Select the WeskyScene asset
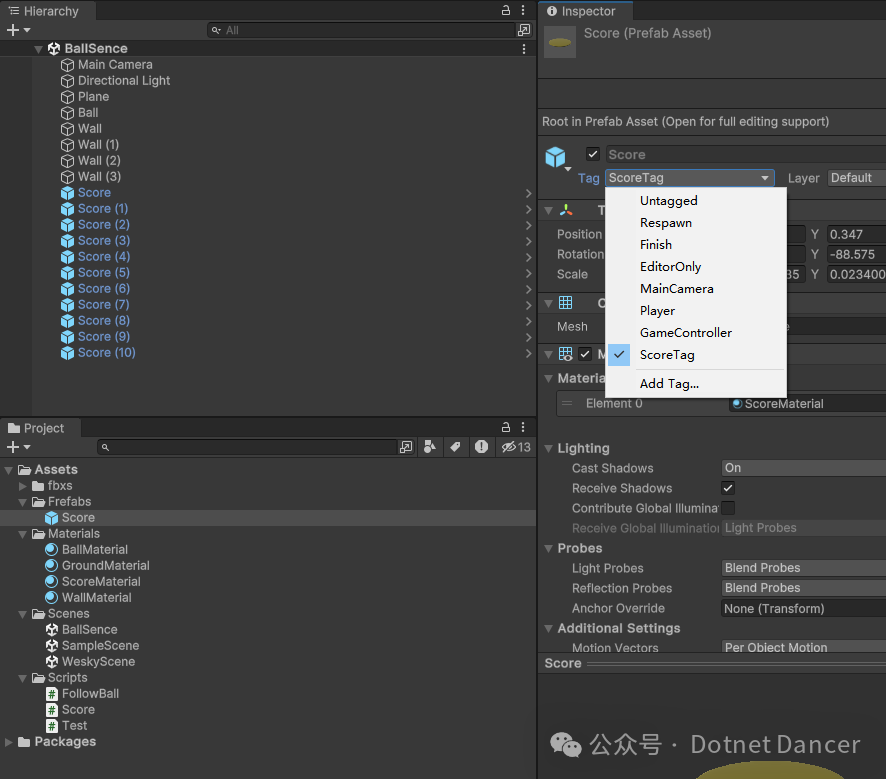Screen dimensions: 886x779 98,662
